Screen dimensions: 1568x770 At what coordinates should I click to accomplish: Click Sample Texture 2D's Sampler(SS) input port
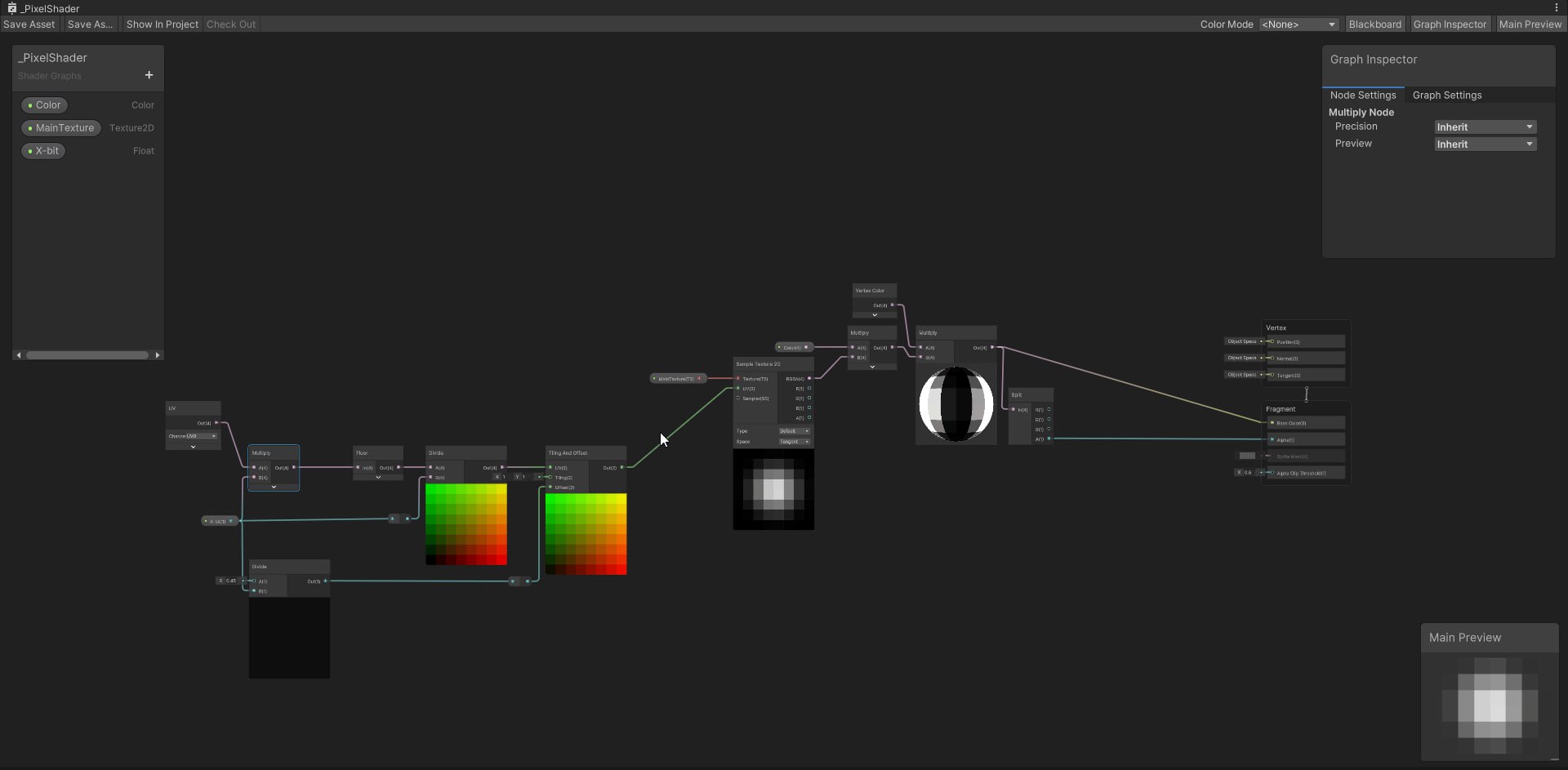click(738, 398)
